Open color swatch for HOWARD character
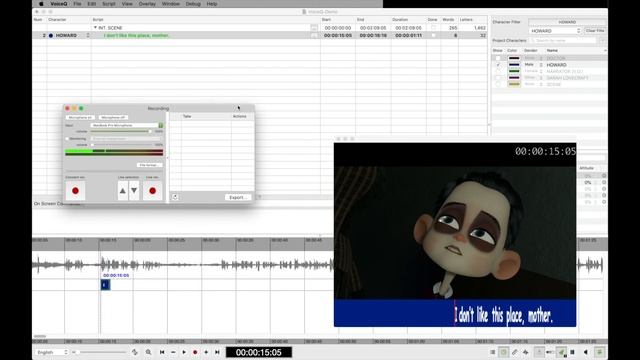640x360 pixels. pyautogui.click(x=514, y=65)
